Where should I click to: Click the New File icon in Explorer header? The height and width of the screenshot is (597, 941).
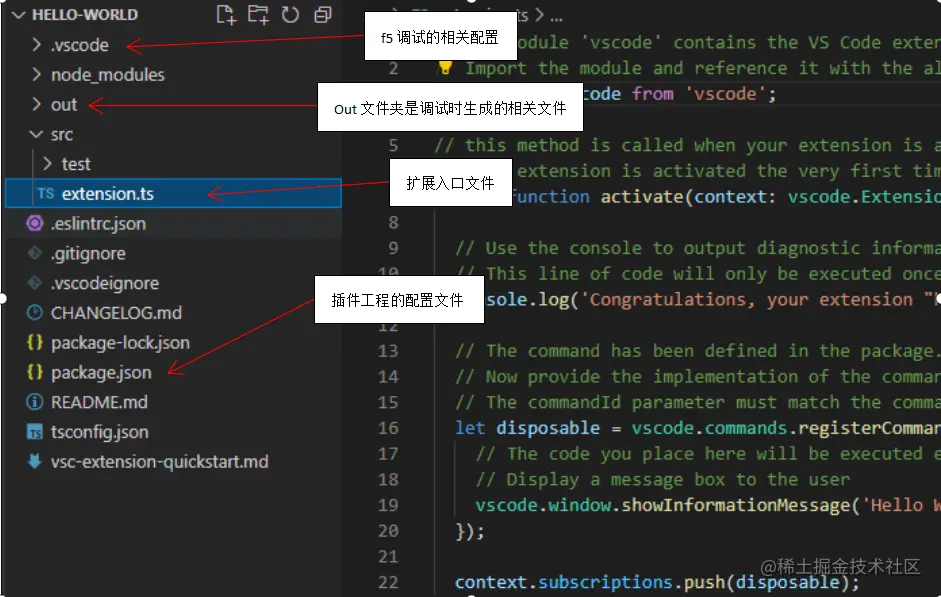(225, 15)
